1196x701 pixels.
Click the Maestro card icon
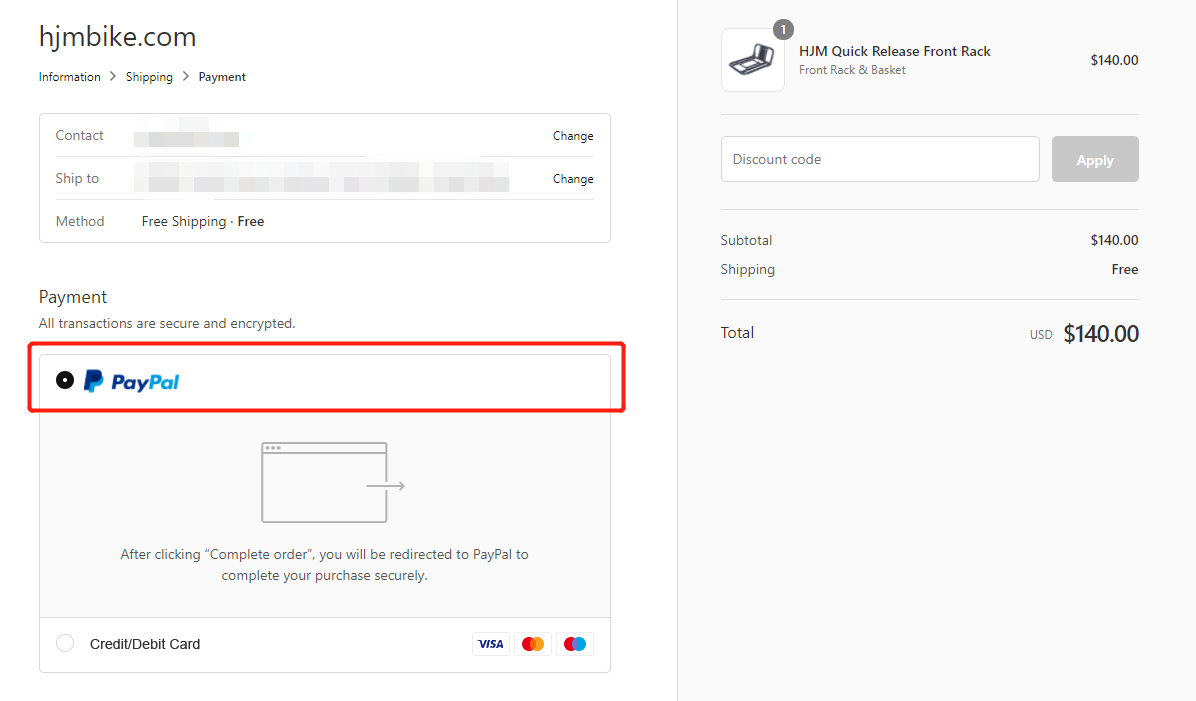574,644
